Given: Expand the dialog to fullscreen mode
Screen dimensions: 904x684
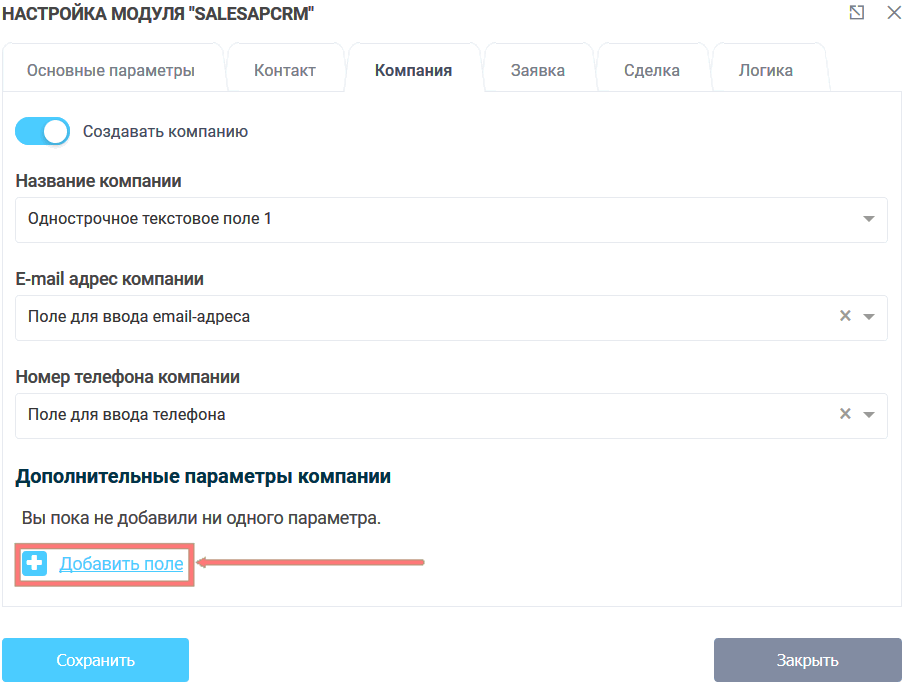Looking at the screenshot, I should [856, 15].
